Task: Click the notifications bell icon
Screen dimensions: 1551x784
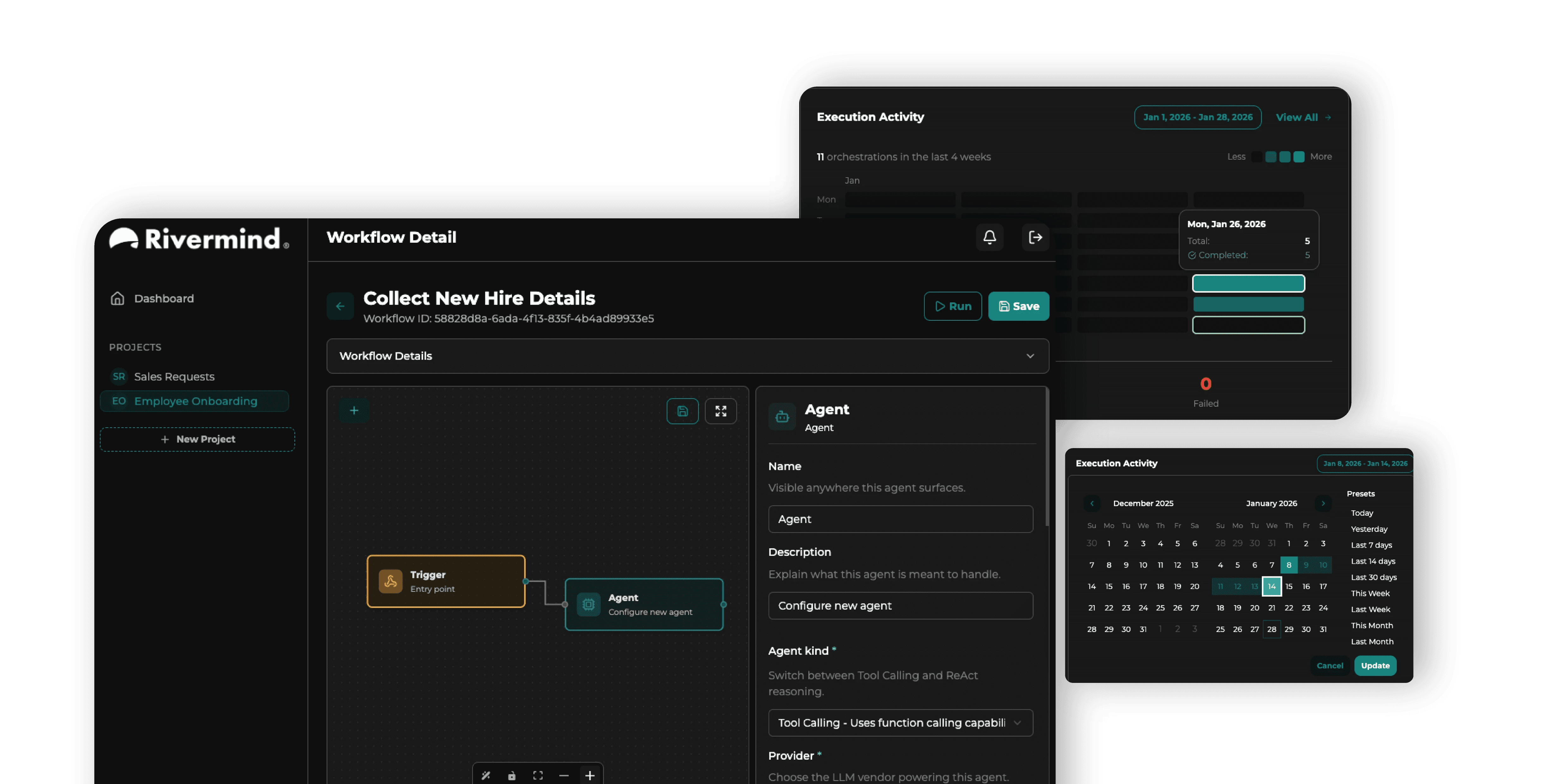Action: click(989, 237)
